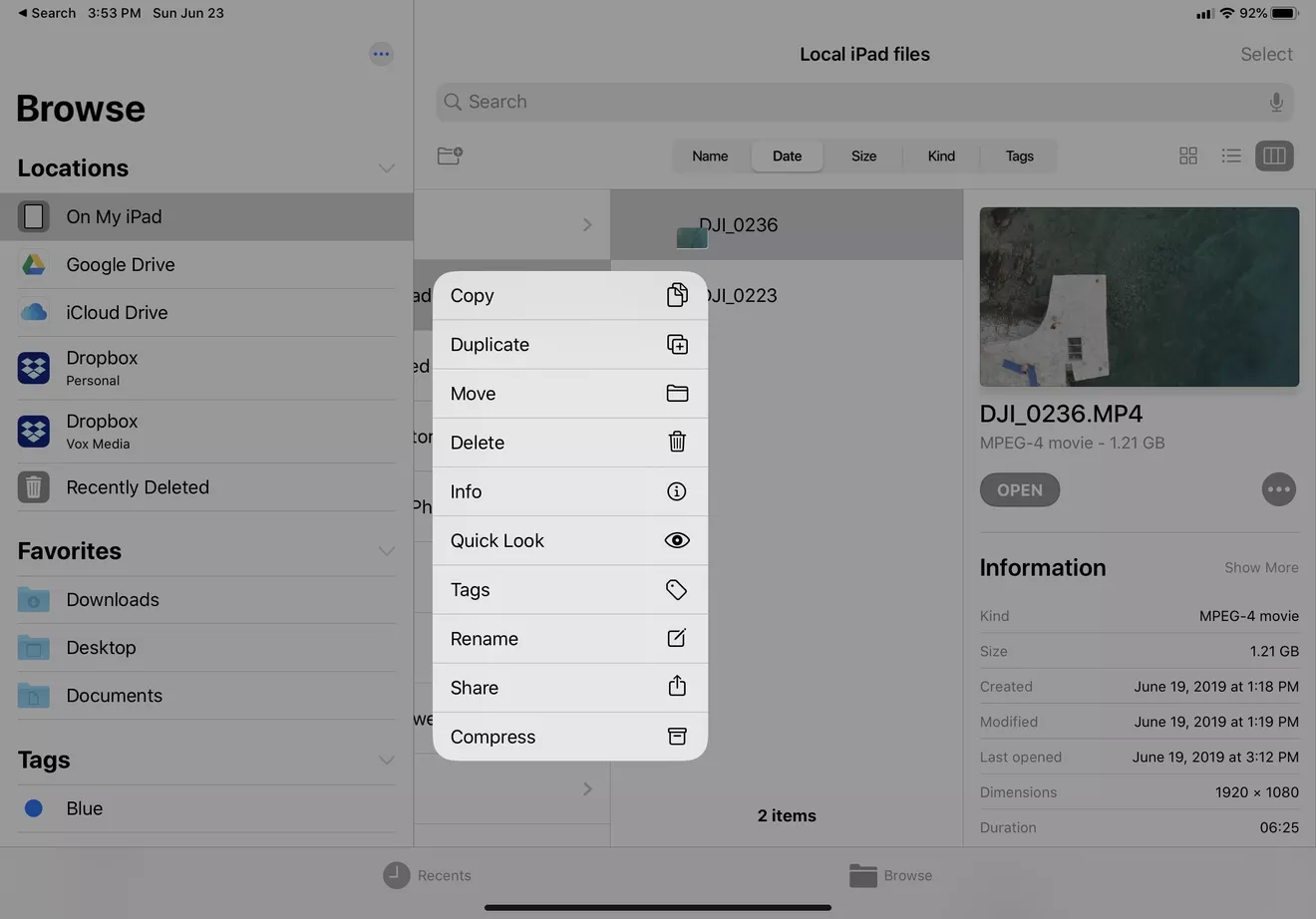Screen dimensions: 1316x919
Task: Click the new folder icon
Action: tap(450, 155)
